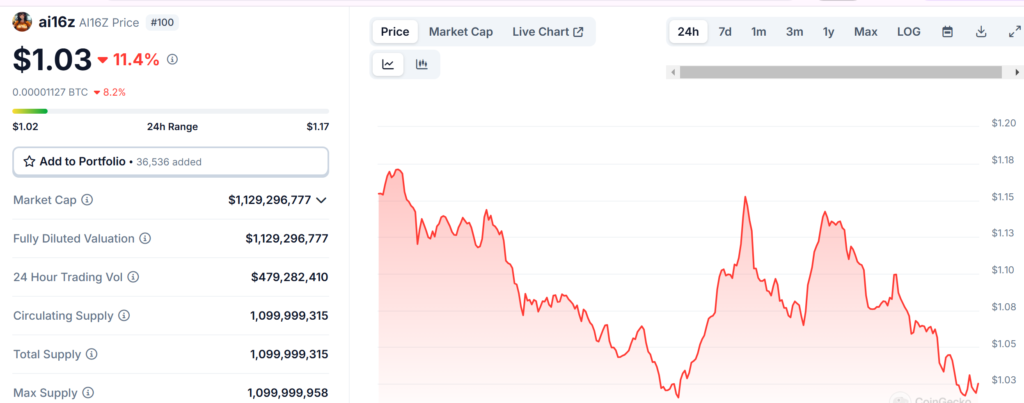Click the Market Cap info icon
Screen dimensions: 1024x403
pyautogui.click(x=87, y=200)
